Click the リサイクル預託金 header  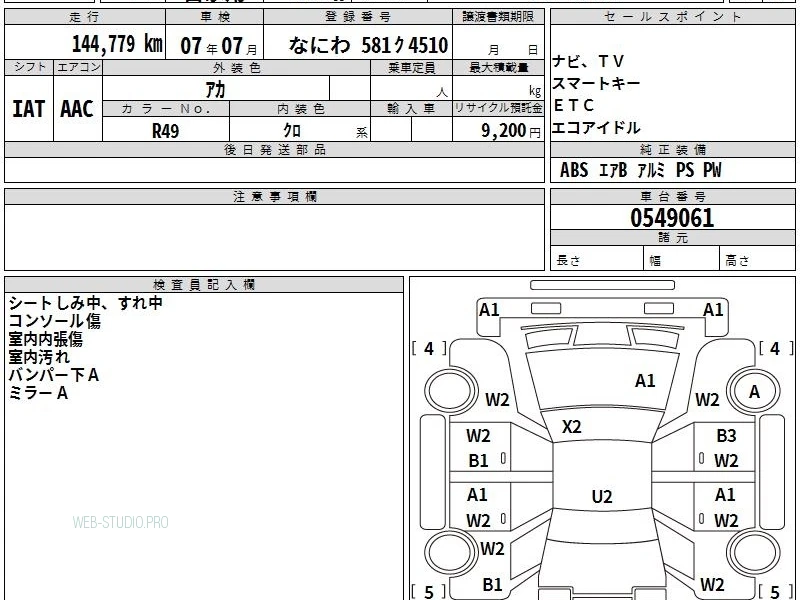(x=498, y=109)
